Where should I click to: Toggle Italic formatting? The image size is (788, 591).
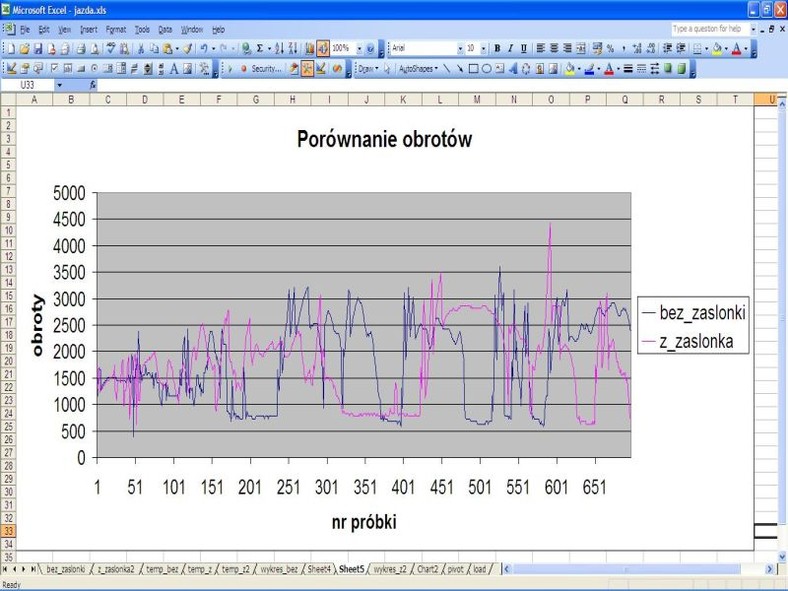click(511, 48)
